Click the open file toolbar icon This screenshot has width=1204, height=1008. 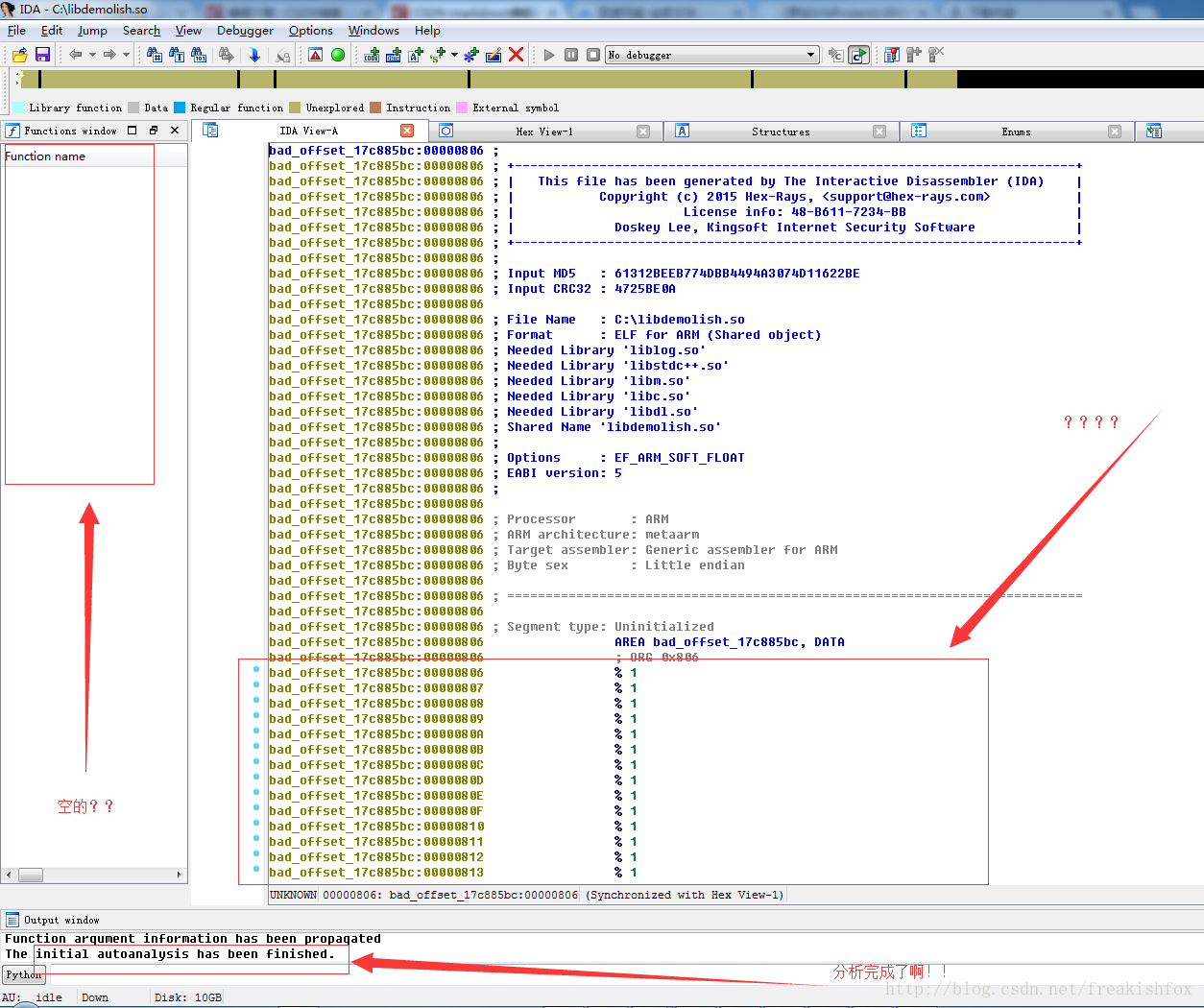[x=19, y=55]
